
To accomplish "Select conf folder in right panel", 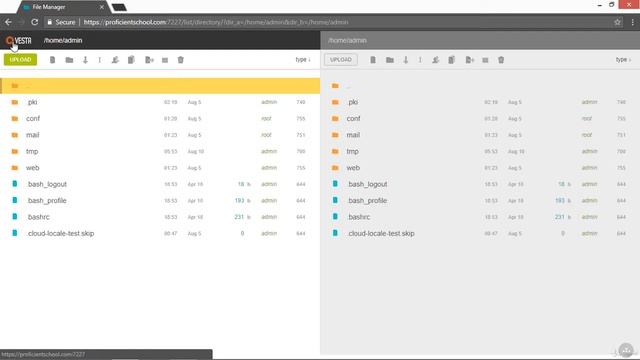I will click(x=480, y=118).
